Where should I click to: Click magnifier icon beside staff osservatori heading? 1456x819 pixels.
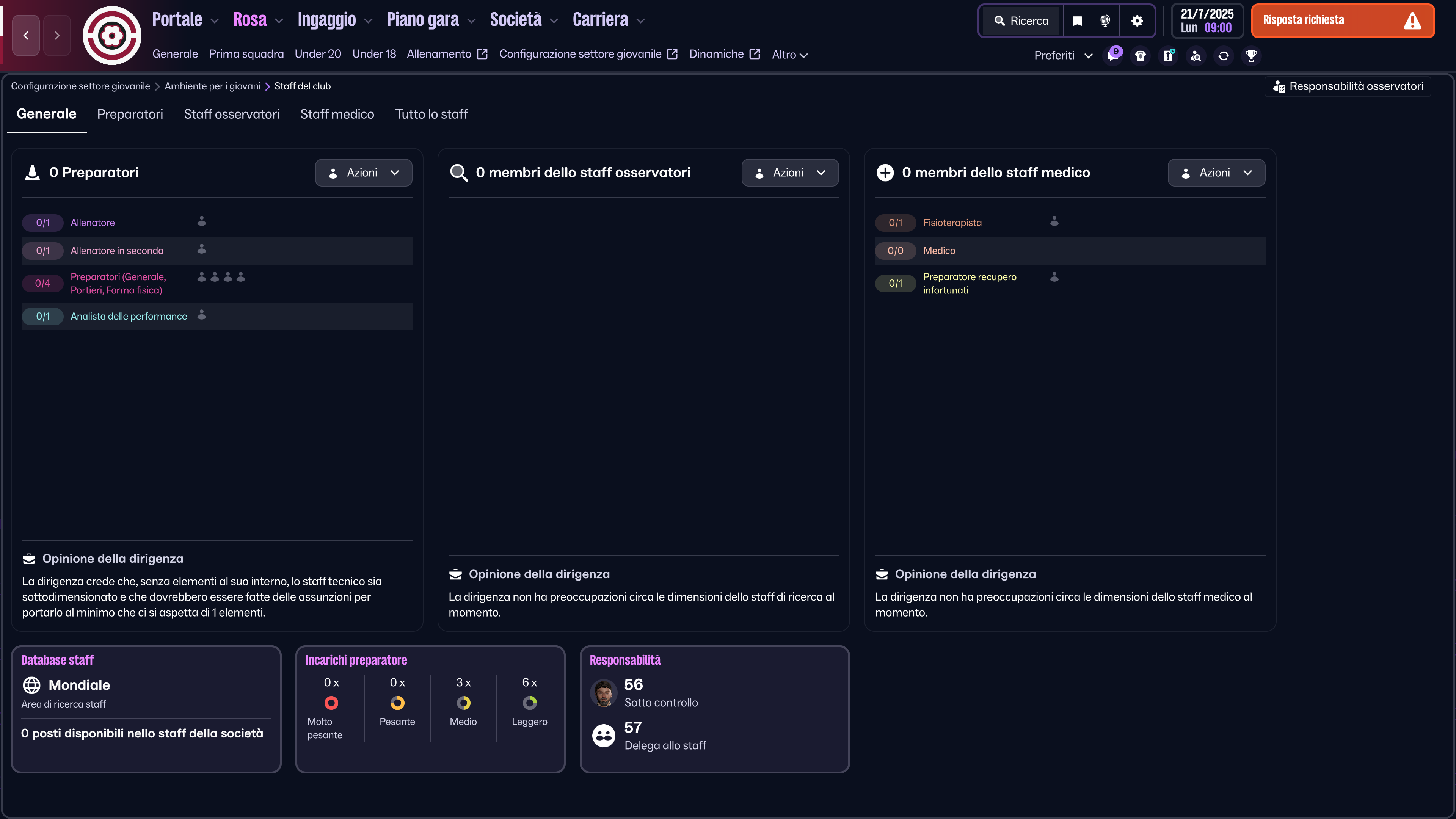pos(459,173)
